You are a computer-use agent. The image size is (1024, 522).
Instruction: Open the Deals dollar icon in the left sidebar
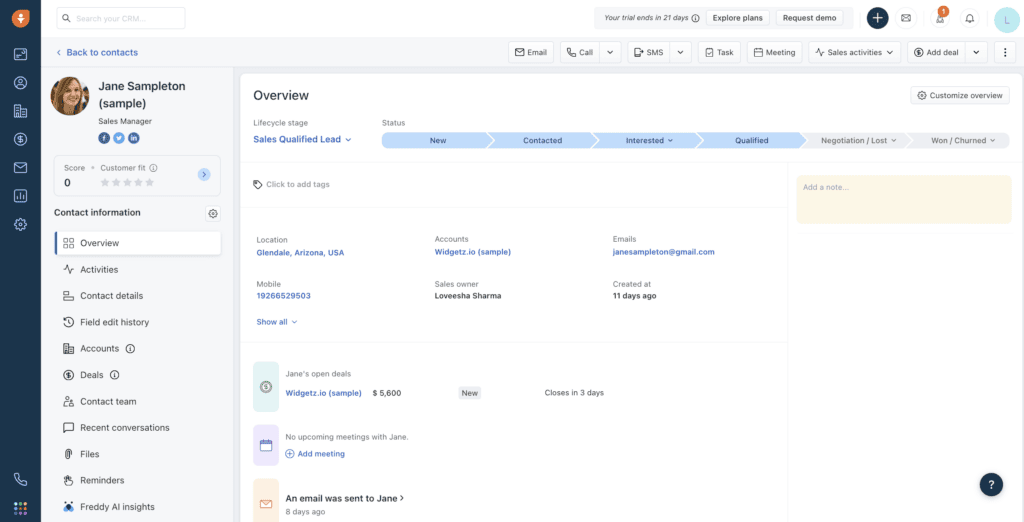(x=20, y=139)
